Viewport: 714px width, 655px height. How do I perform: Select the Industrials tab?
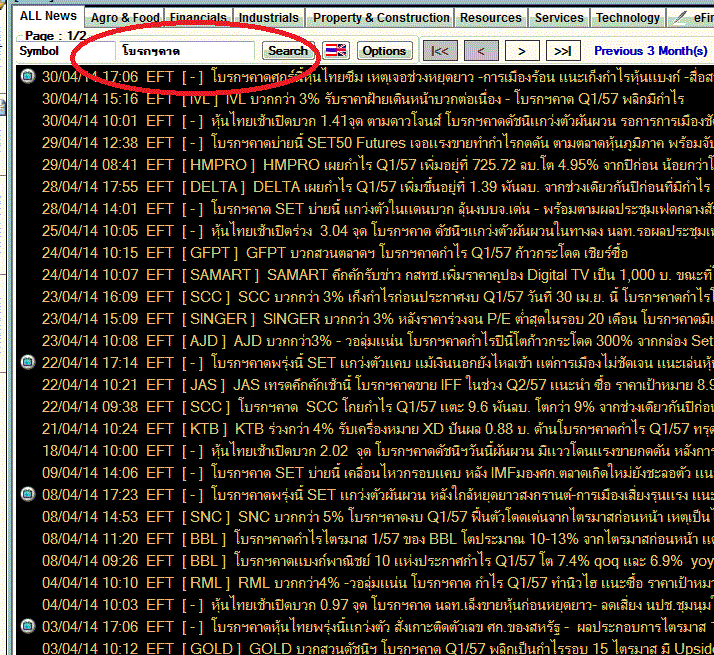pyautogui.click(x=269, y=18)
